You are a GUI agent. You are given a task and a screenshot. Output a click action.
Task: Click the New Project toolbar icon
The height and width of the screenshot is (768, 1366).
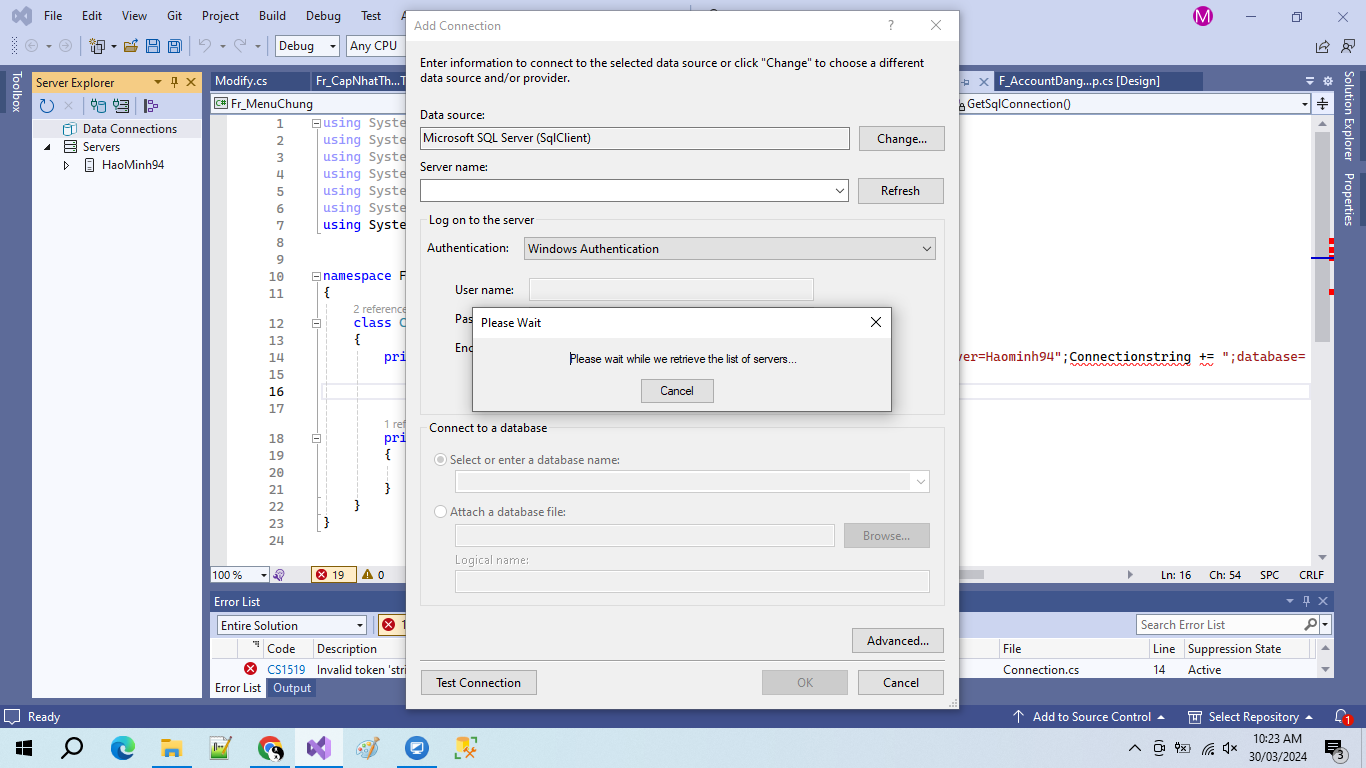[97, 46]
